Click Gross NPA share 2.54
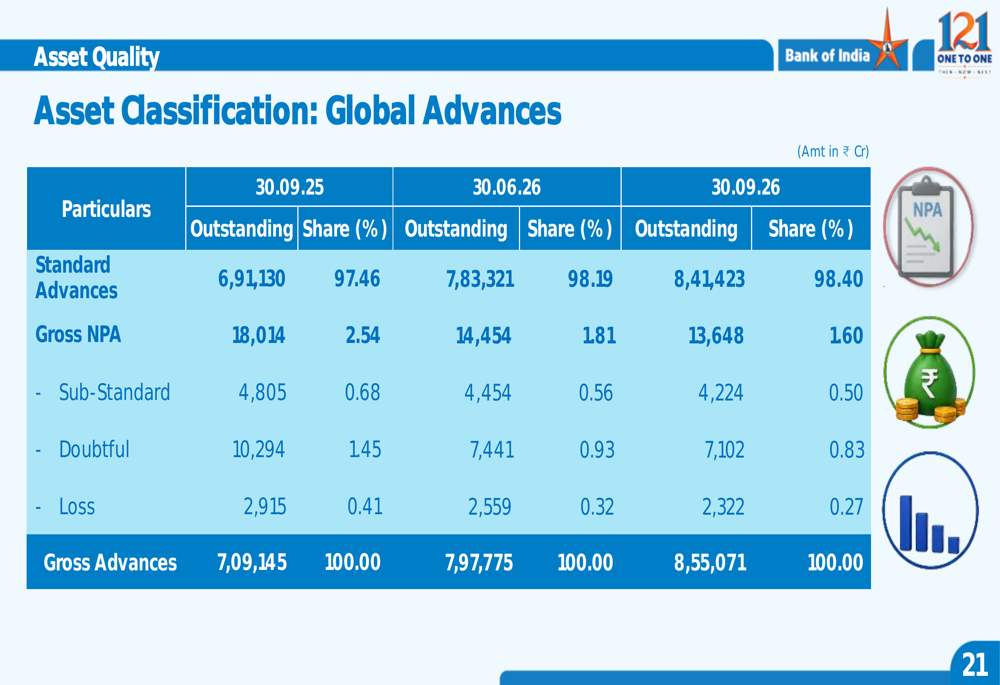Image resolution: width=1000 pixels, height=685 pixels. pos(363,336)
